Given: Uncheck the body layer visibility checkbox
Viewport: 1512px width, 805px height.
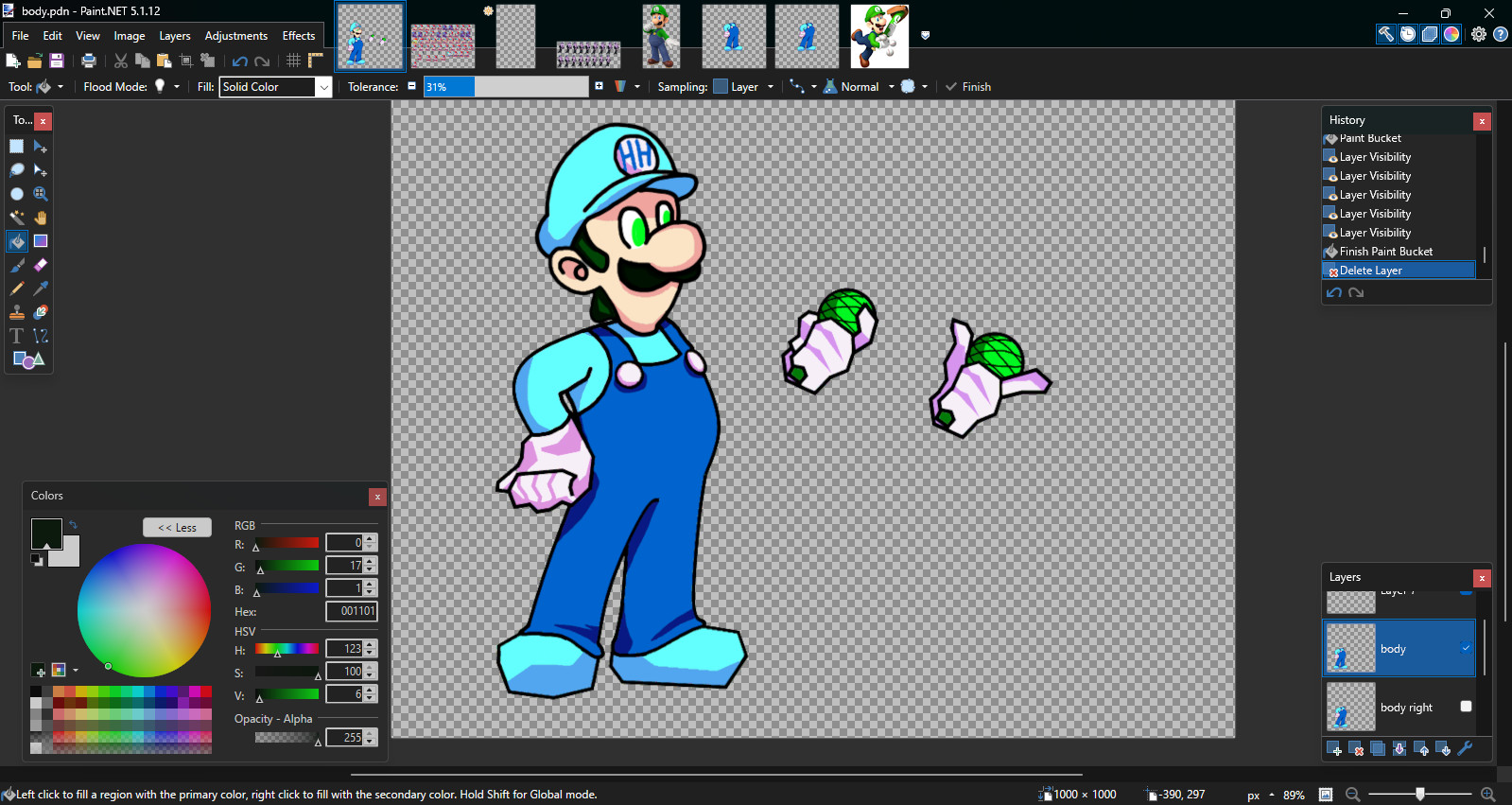Looking at the screenshot, I should click(1466, 648).
